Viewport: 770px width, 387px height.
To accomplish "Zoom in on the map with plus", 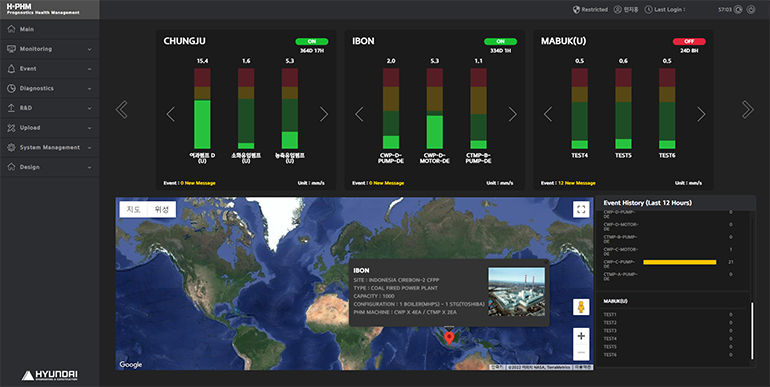I will [581, 336].
